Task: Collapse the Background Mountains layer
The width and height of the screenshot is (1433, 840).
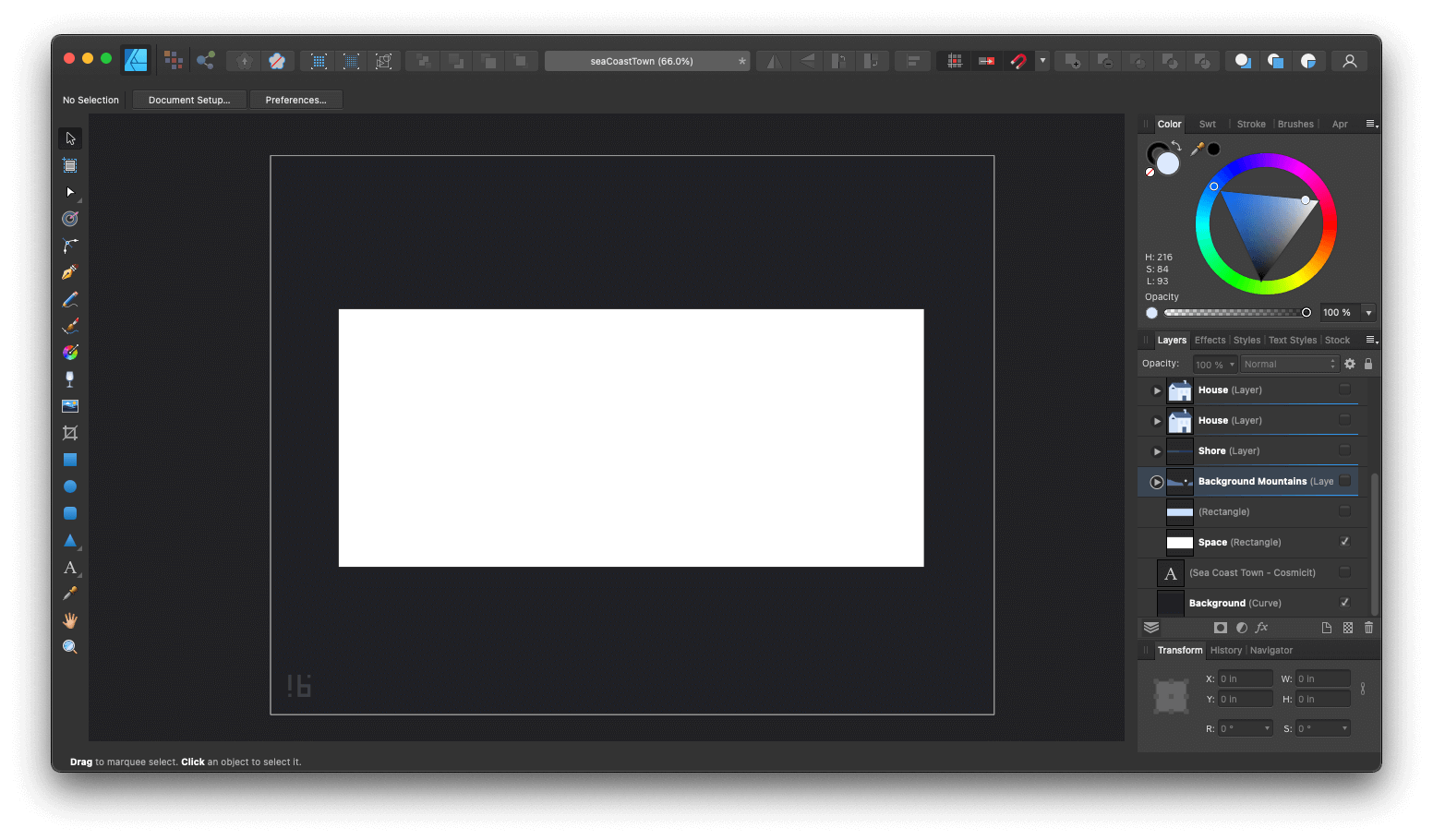Action: tap(1156, 481)
